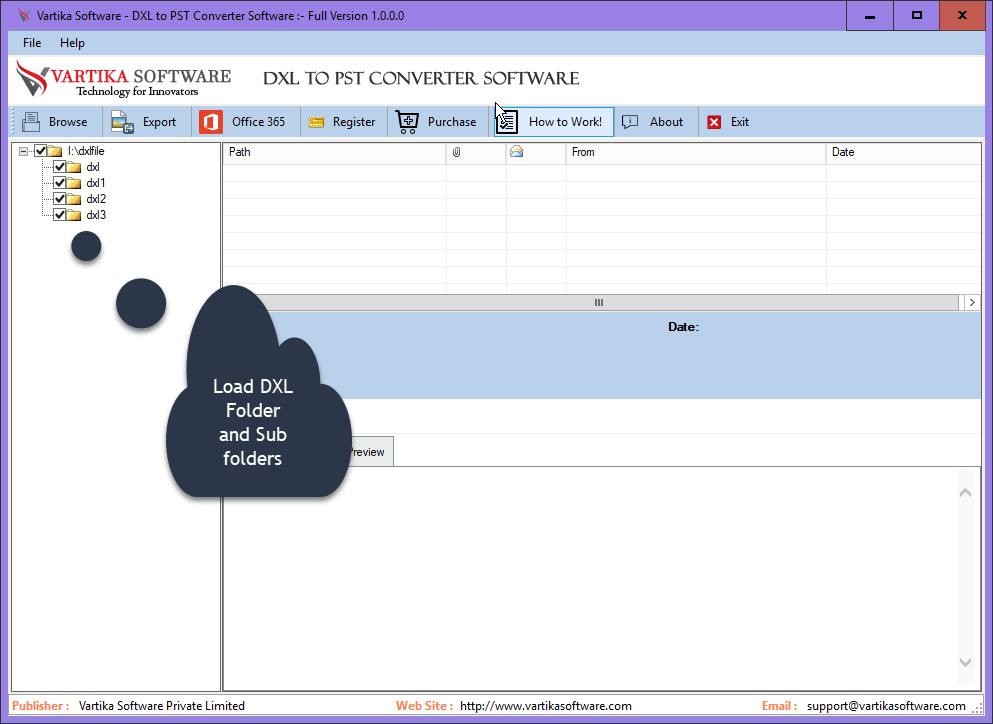
Task: Open the vartikasoftware.com website link
Action: 545,706
